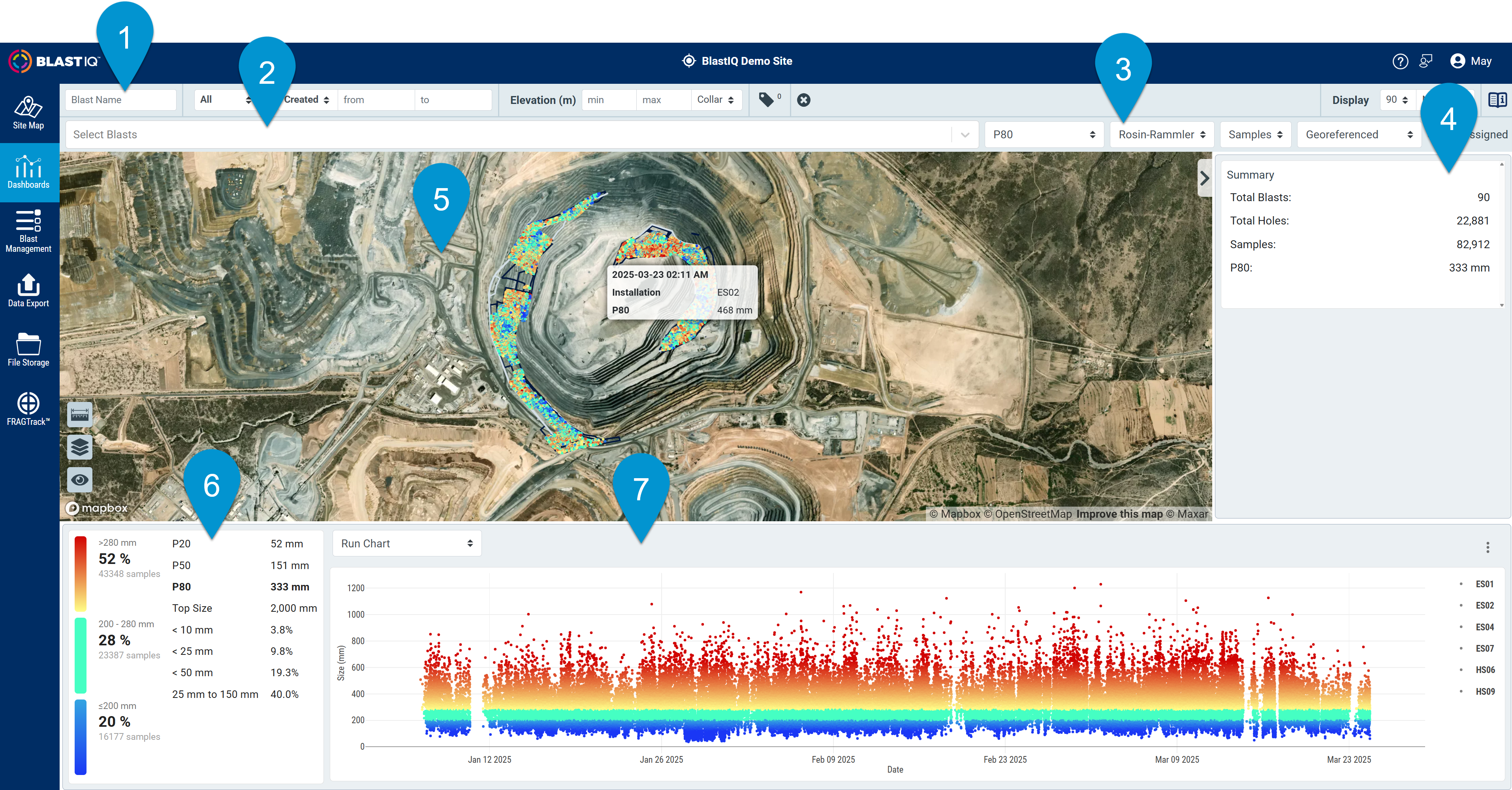Open File Storage
This screenshot has width=1512, height=790.
(28, 350)
